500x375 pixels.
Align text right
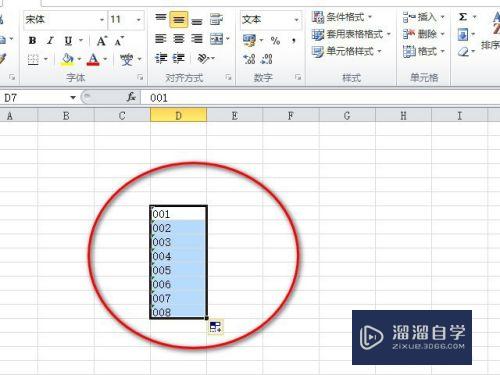pos(197,39)
